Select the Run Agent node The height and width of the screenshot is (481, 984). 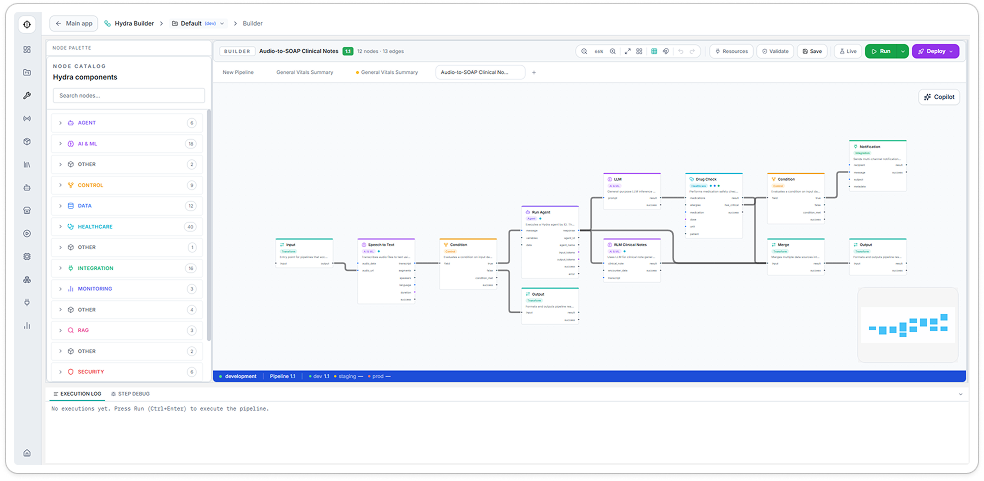550,242
